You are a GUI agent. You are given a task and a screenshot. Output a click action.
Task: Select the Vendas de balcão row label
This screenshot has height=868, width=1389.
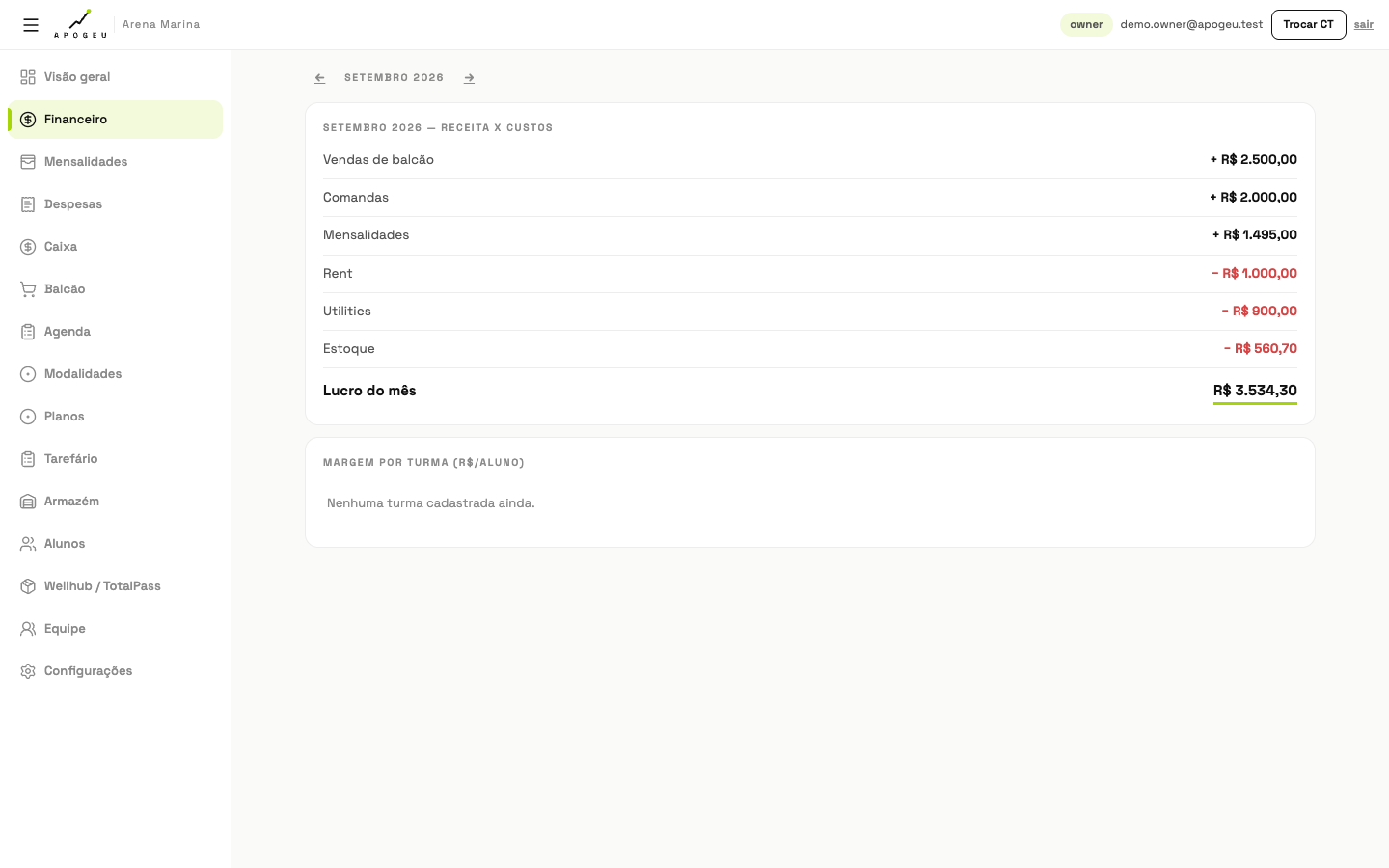click(x=378, y=160)
